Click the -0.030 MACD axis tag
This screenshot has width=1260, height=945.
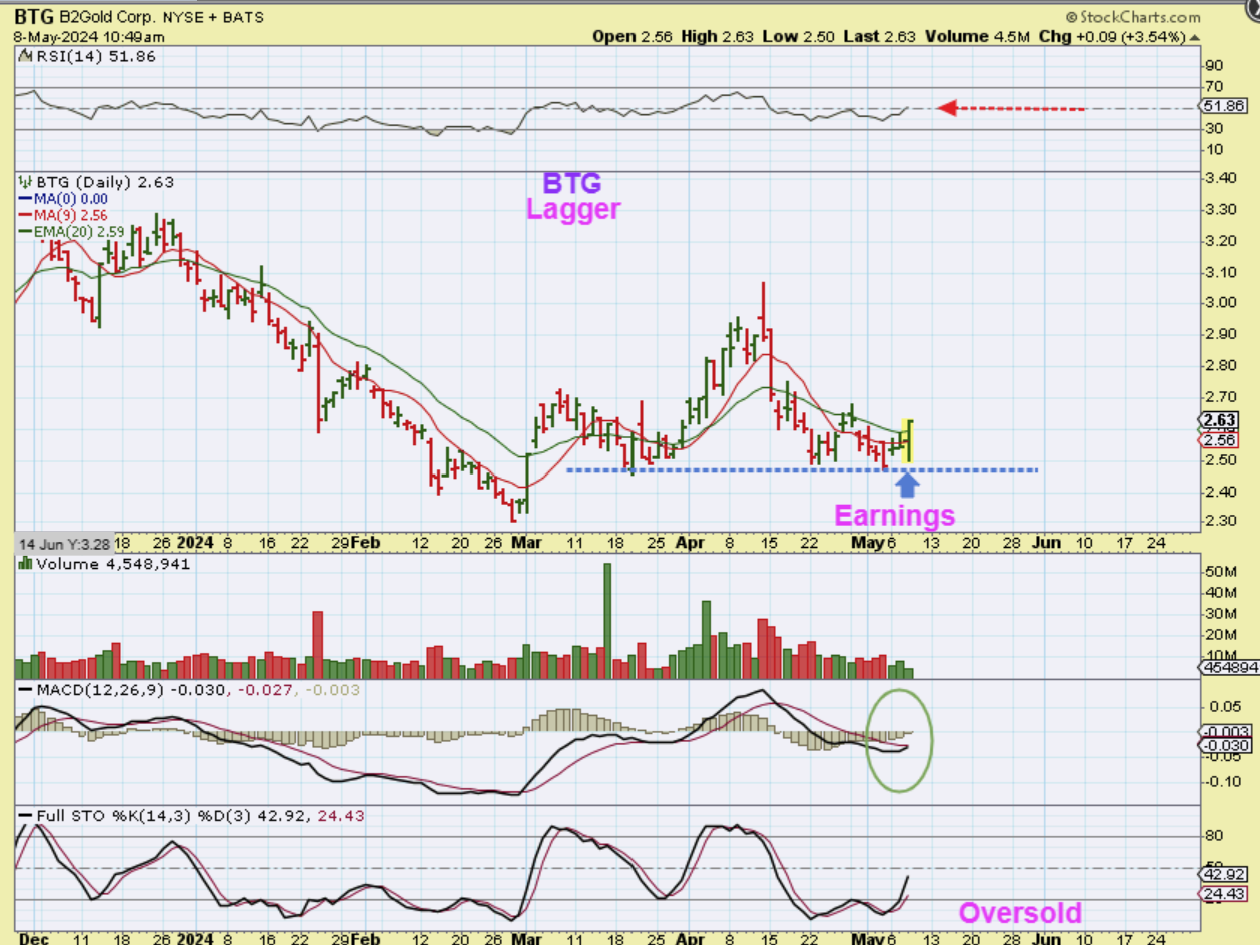[x=1226, y=745]
